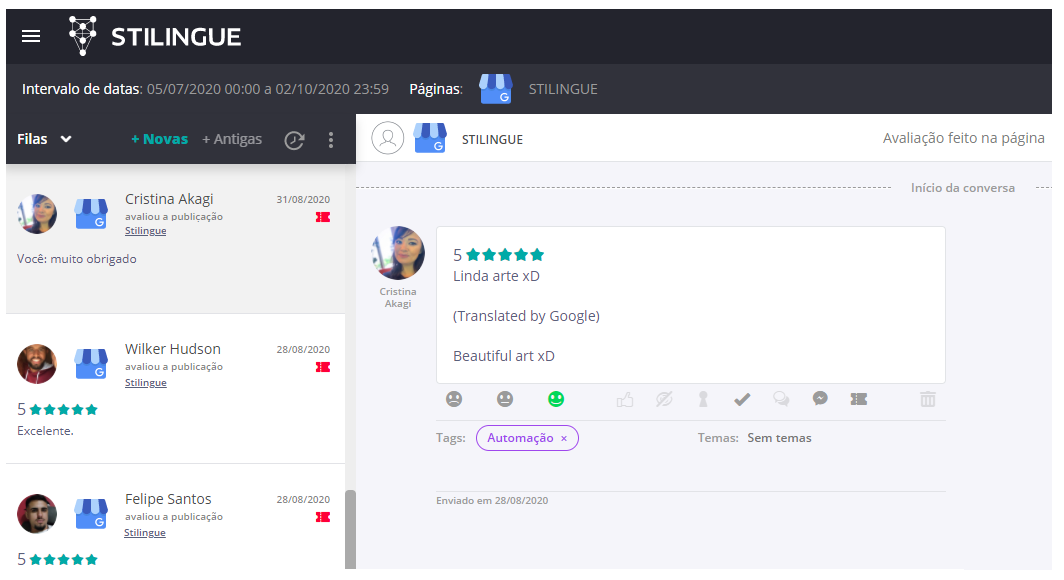Click the Google store icon in conversation header

(x=430, y=138)
